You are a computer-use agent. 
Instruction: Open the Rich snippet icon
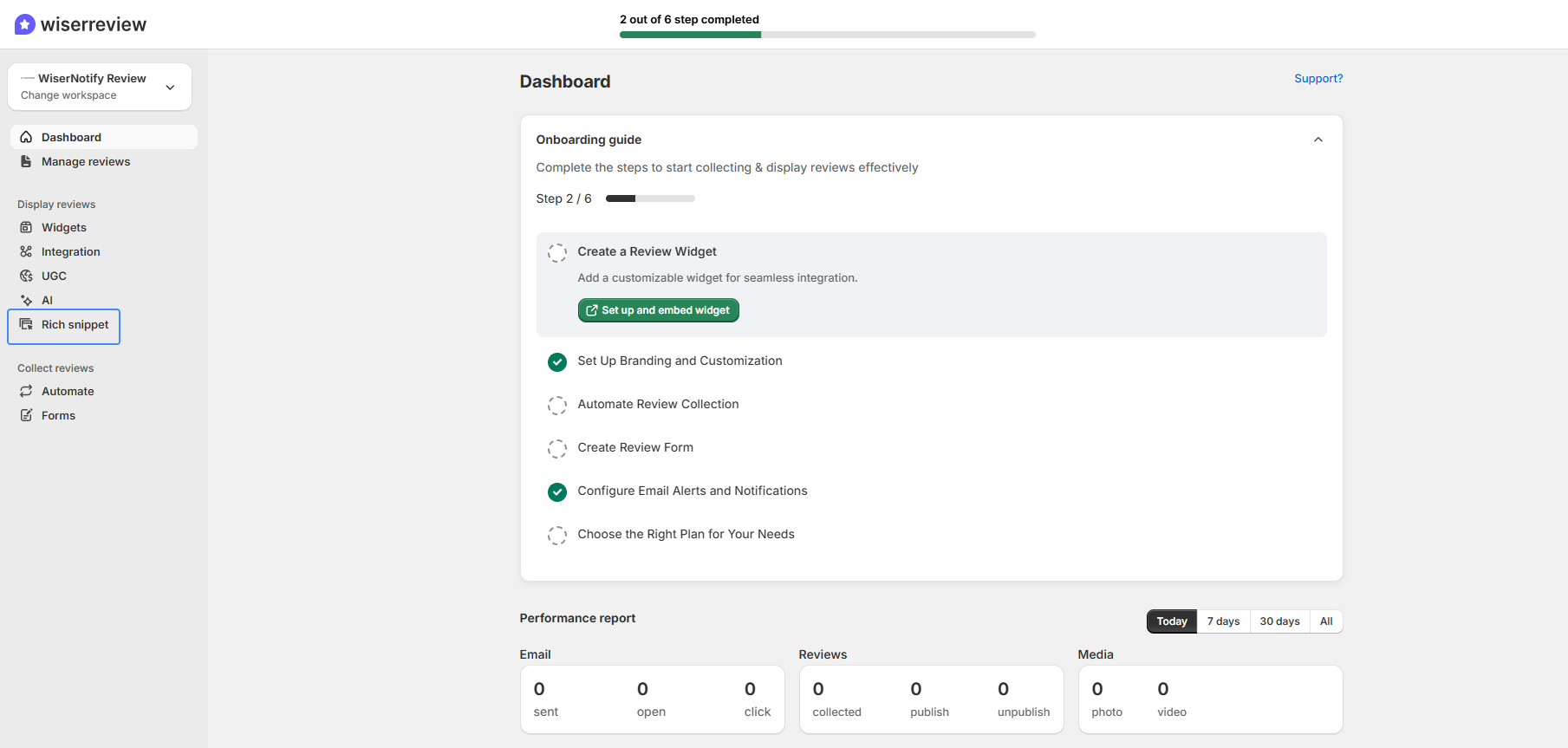(26, 324)
